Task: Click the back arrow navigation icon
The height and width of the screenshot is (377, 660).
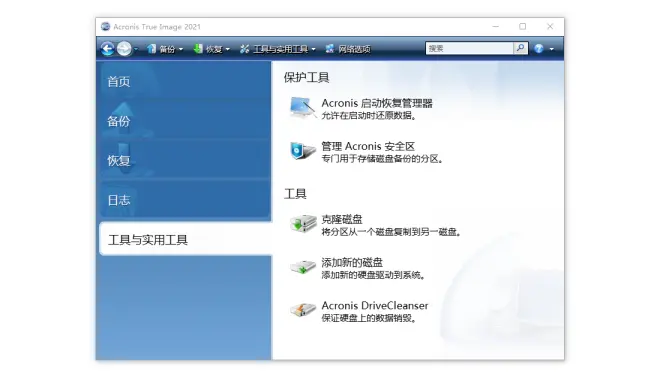Action: 107,49
